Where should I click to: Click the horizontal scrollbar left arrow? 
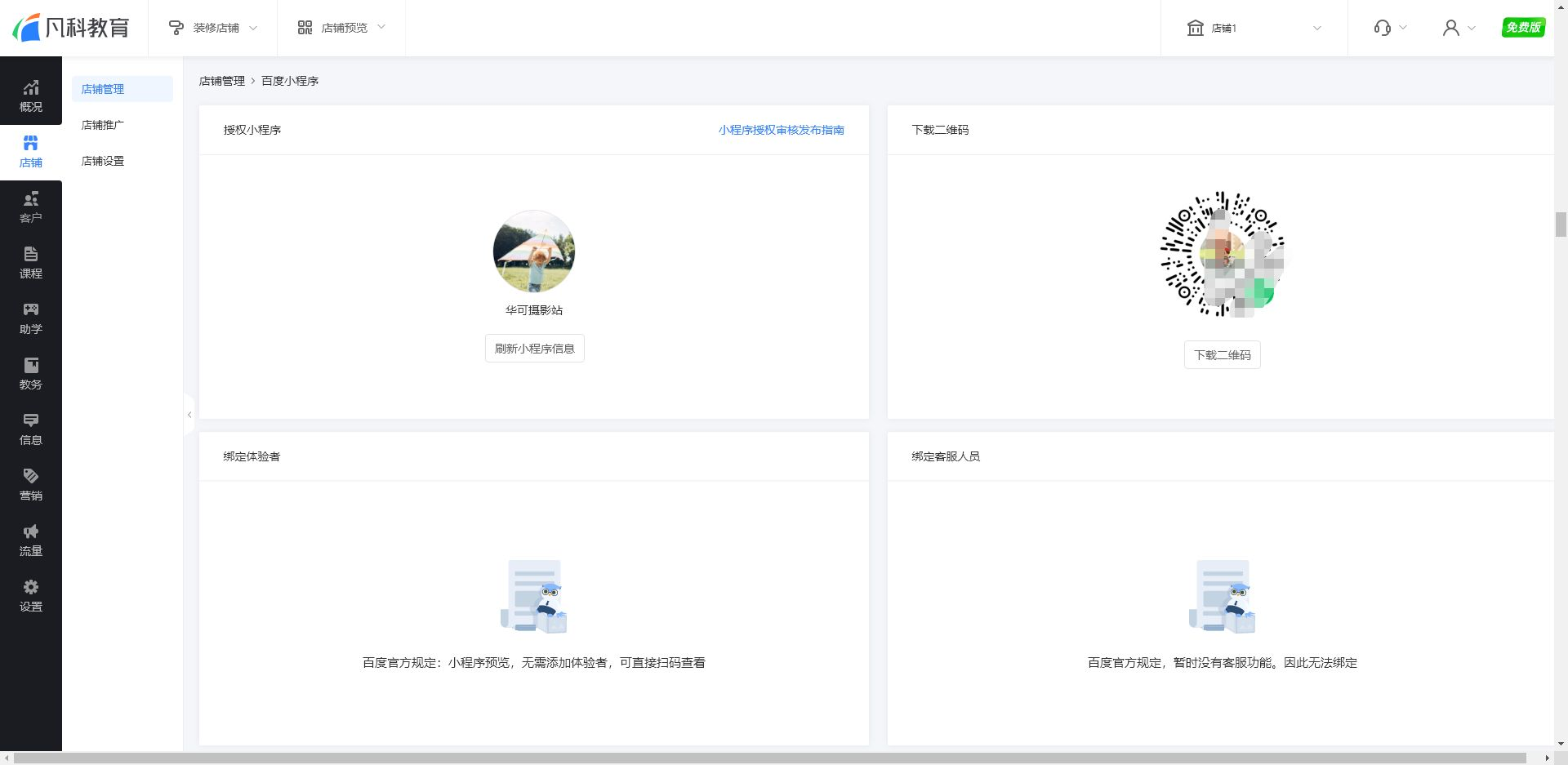pos(6,758)
